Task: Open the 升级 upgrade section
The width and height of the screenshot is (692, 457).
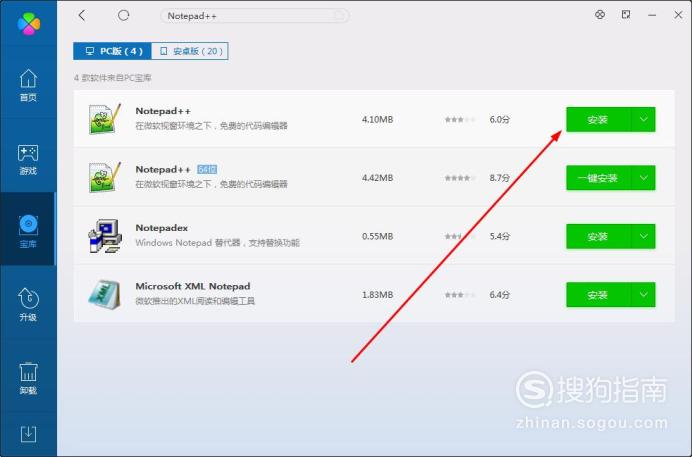Action: pos(28,304)
